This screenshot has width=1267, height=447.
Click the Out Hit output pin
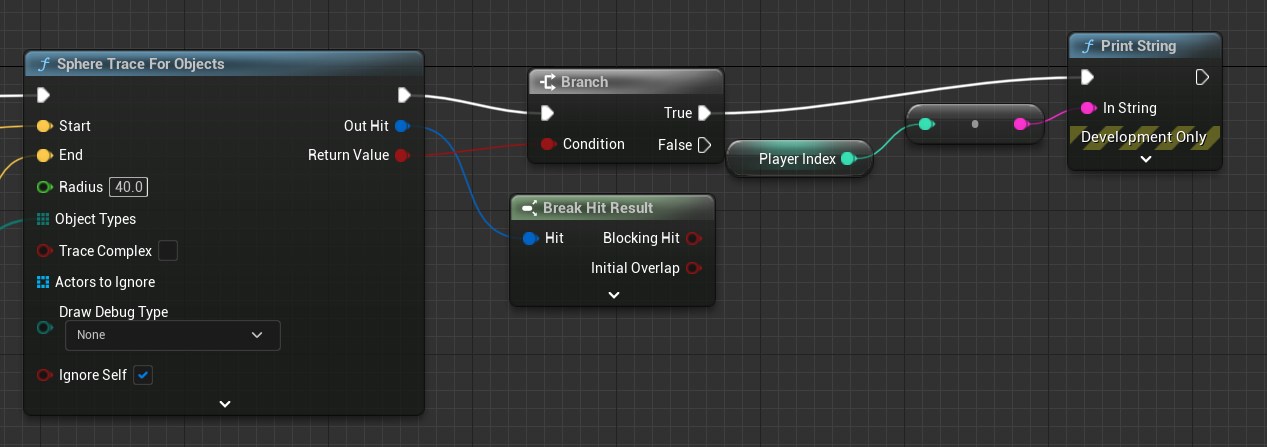[402, 126]
